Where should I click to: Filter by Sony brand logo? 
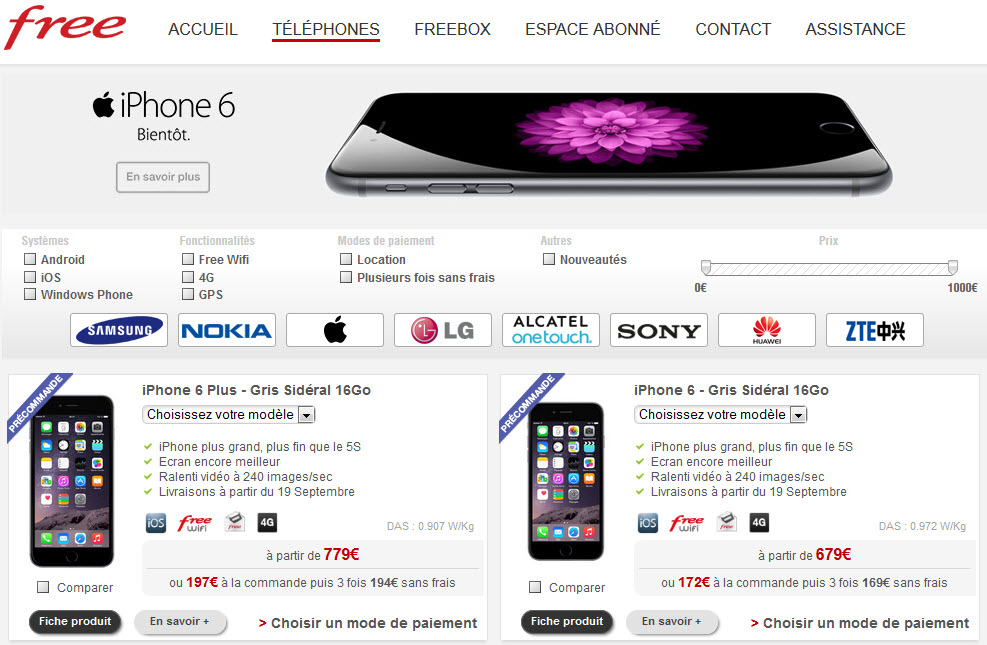[x=659, y=330]
